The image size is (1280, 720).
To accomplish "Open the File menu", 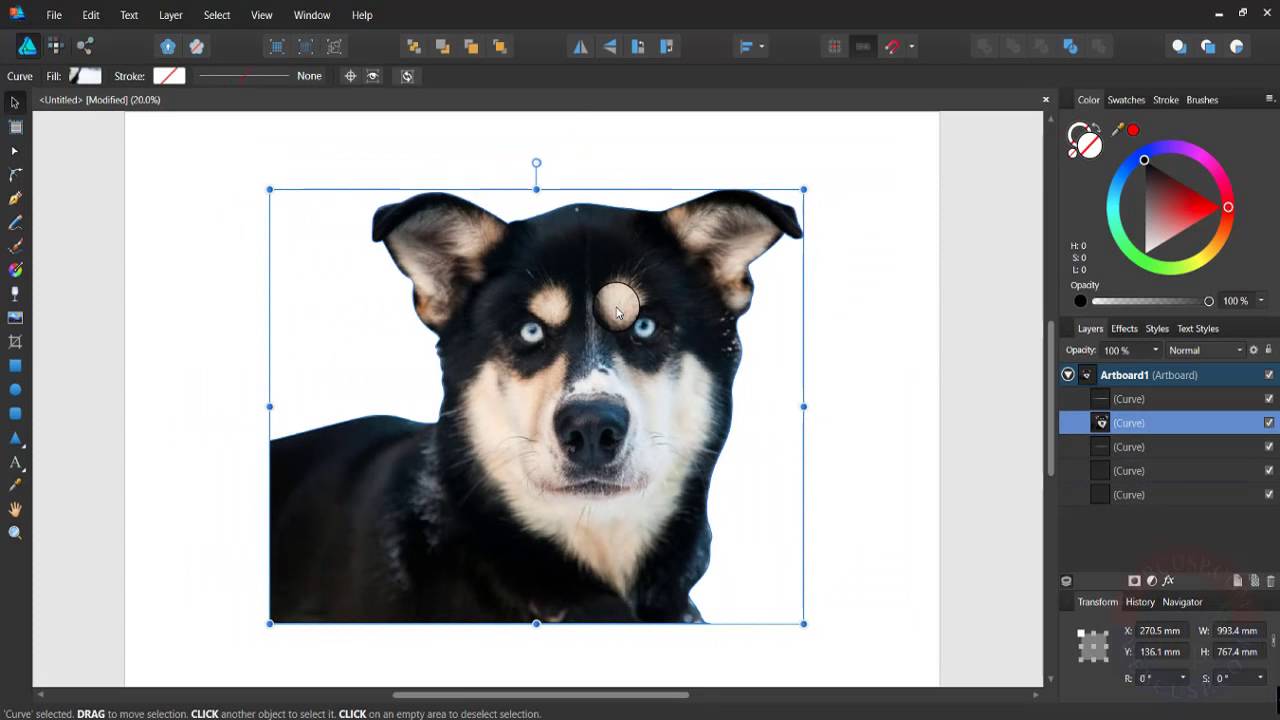I will 54,15.
